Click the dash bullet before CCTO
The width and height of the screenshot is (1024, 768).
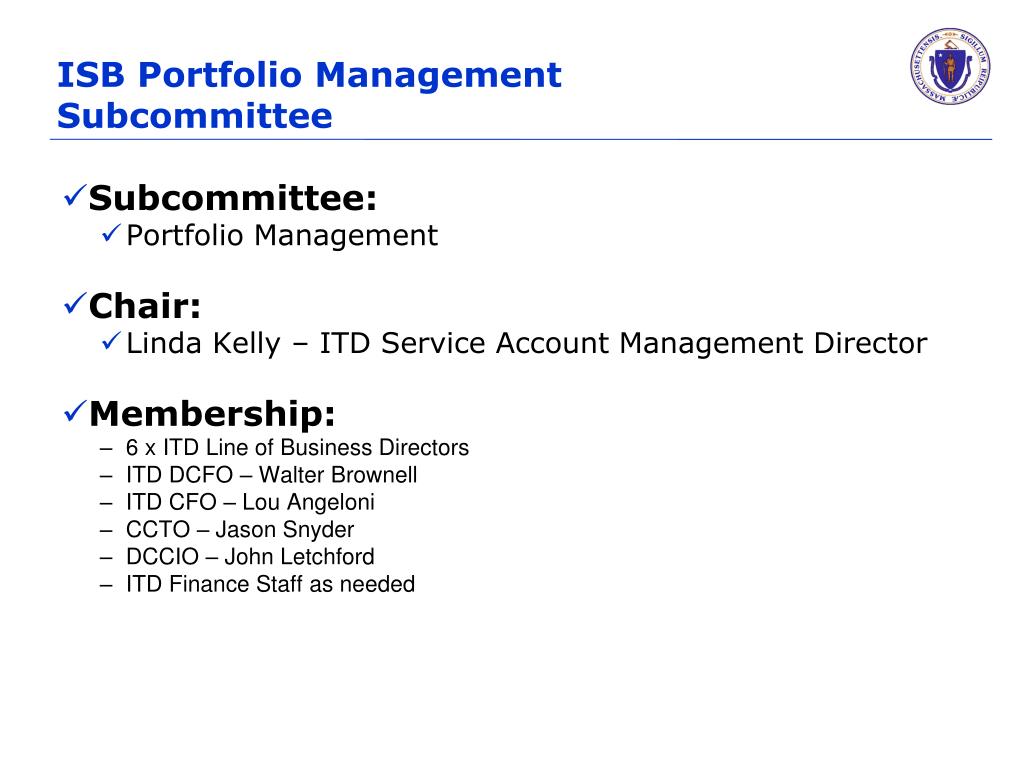tap(106, 531)
